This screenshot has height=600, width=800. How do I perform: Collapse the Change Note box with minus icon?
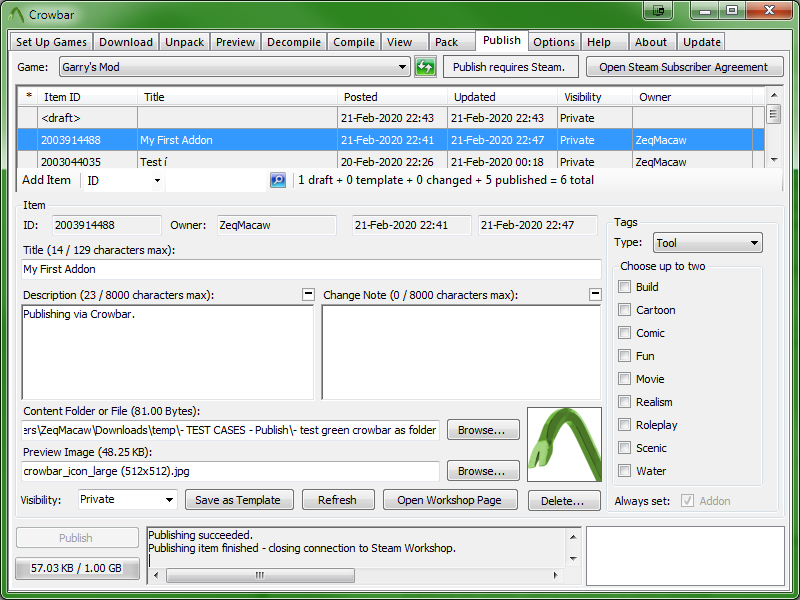595,294
